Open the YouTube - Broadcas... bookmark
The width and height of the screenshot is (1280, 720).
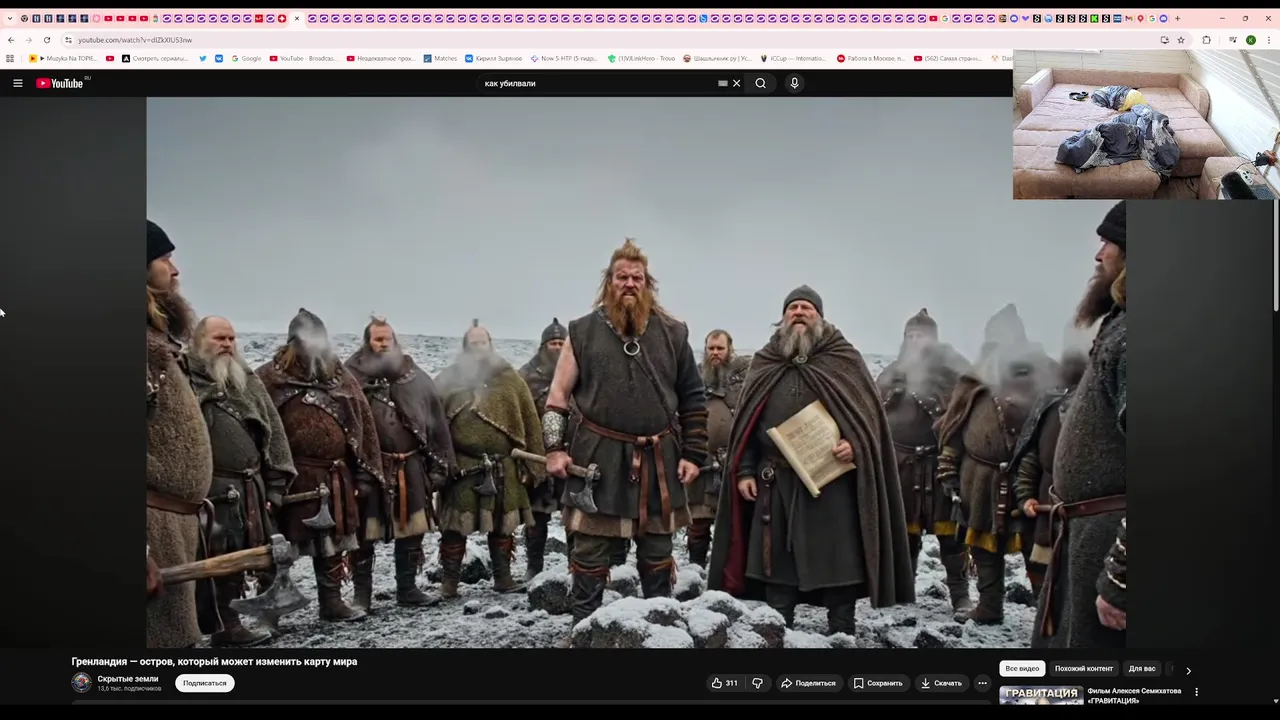[303, 58]
